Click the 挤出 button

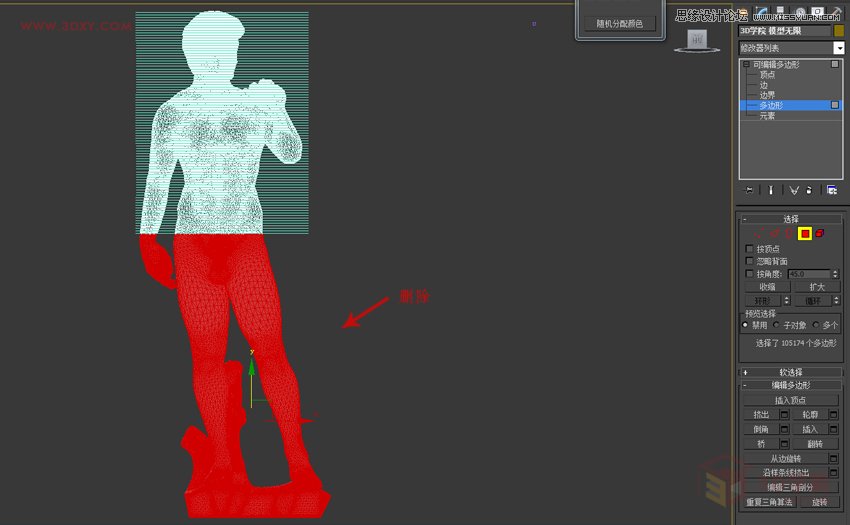point(761,414)
